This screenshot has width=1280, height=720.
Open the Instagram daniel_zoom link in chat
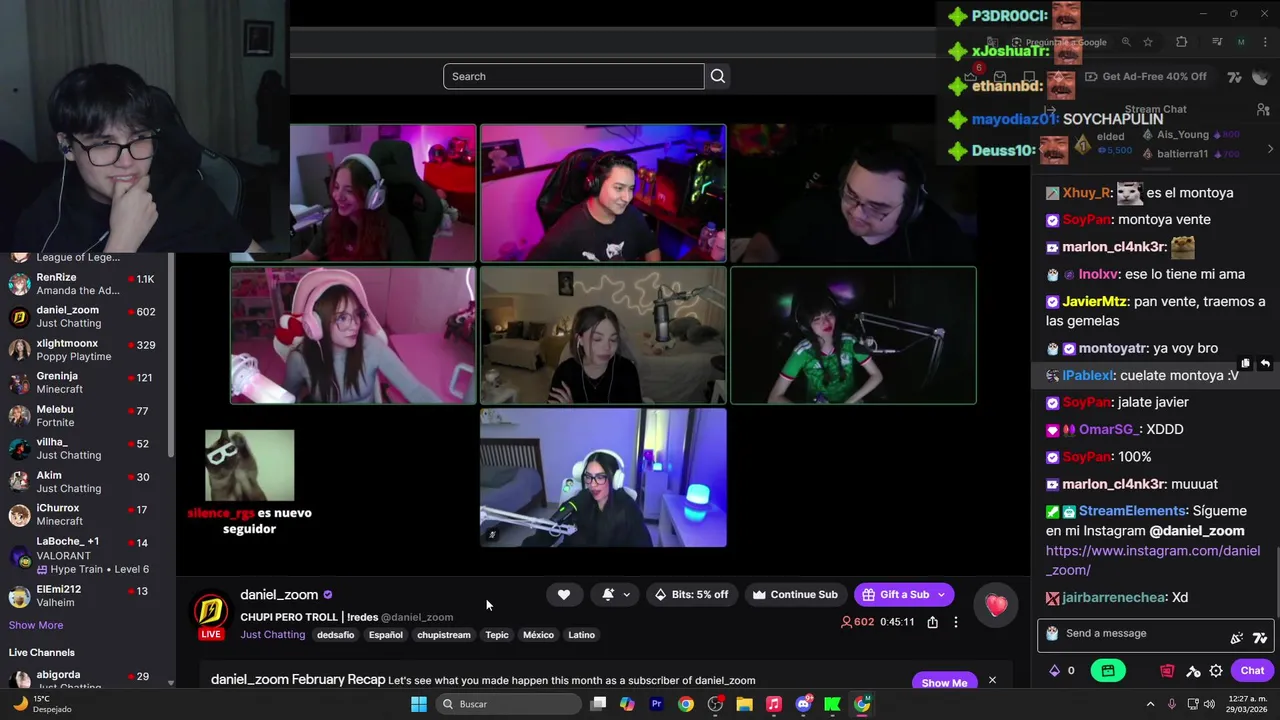coord(1153,560)
